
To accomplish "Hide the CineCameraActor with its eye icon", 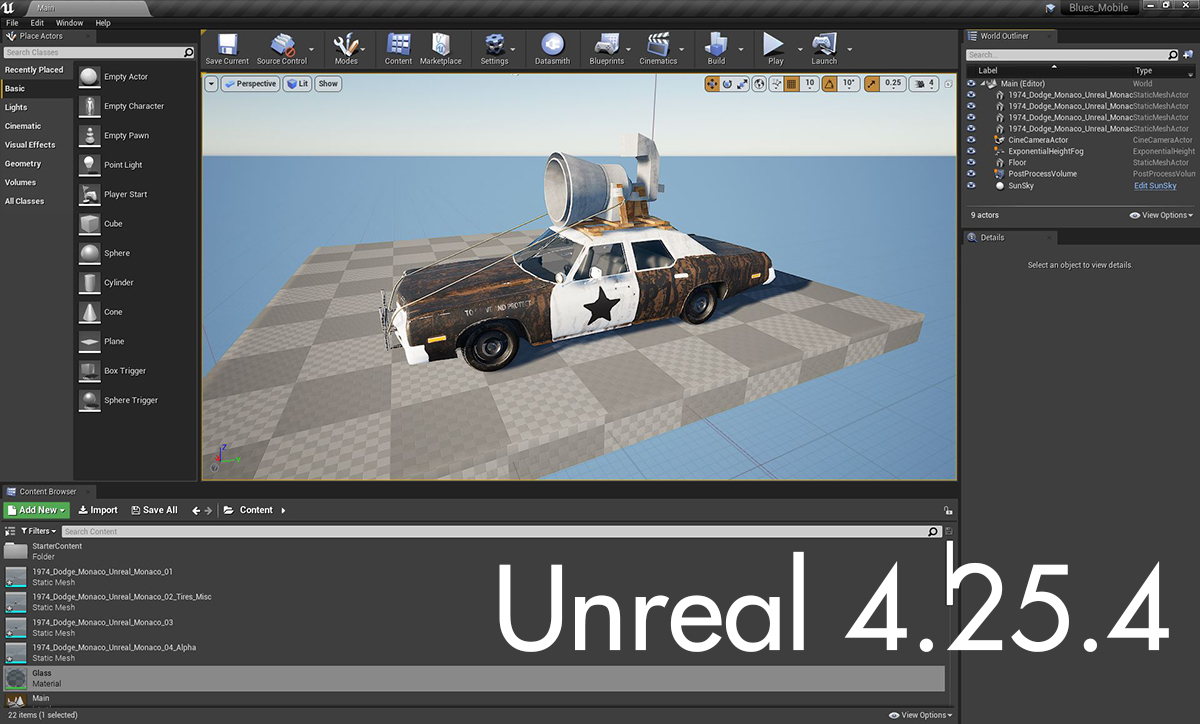I will point(971,140).
